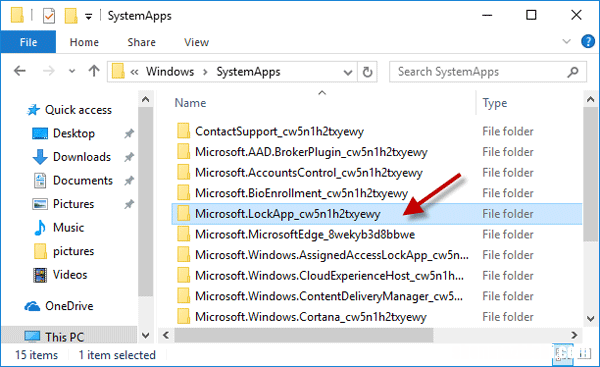Viewport: 600px width, 367px height.
Task: Switch to the Share ribbon tab
Action: coord(142,42)
